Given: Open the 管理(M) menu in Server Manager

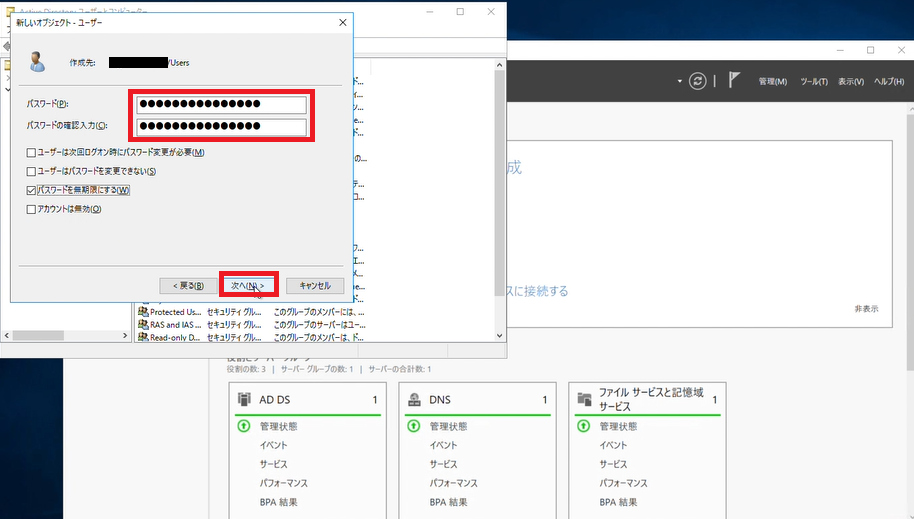Looking at the screenshot, I should tap(773, 82).
